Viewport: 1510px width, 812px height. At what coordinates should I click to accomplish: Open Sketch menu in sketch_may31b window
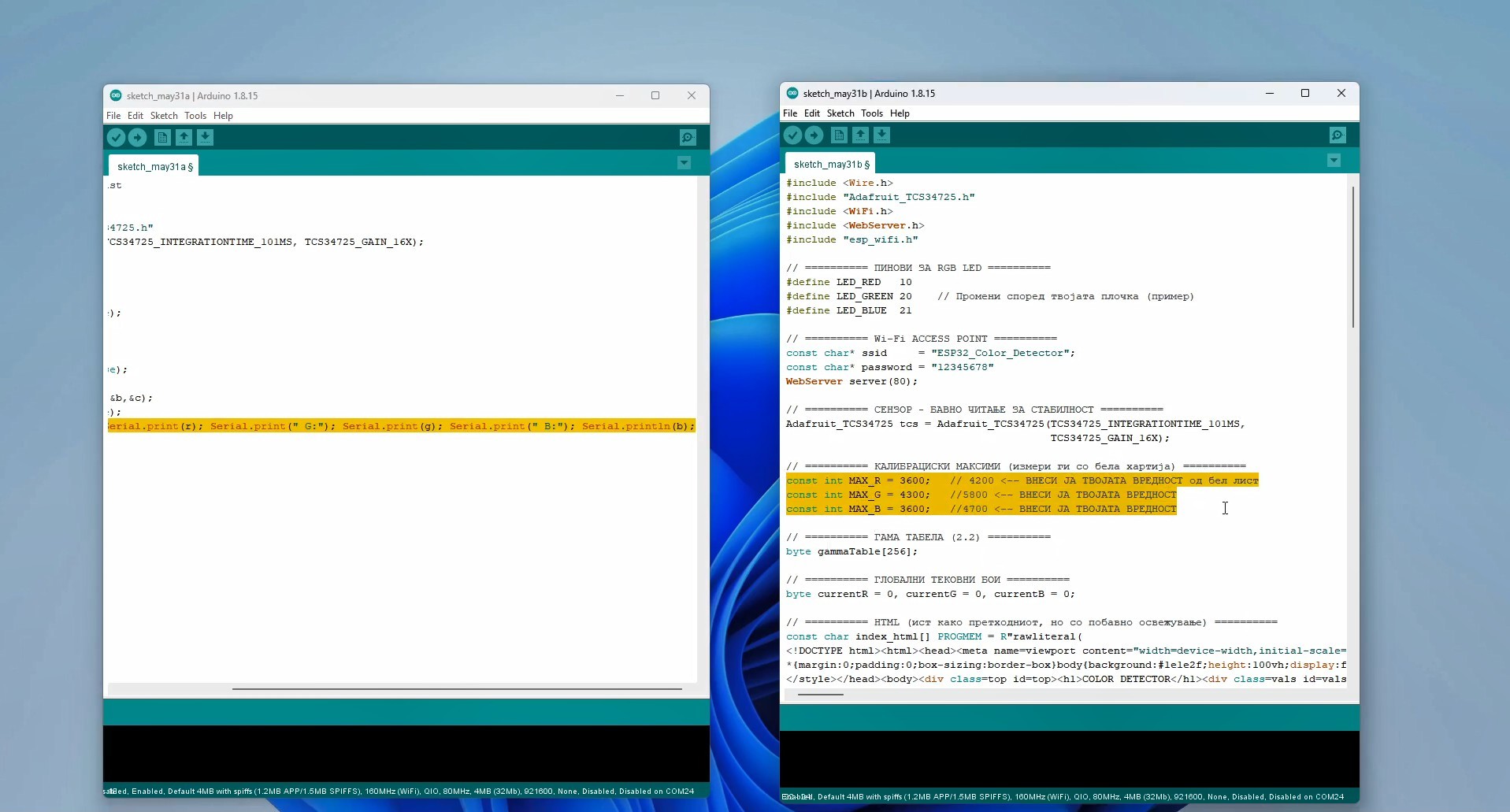point(840,113)
